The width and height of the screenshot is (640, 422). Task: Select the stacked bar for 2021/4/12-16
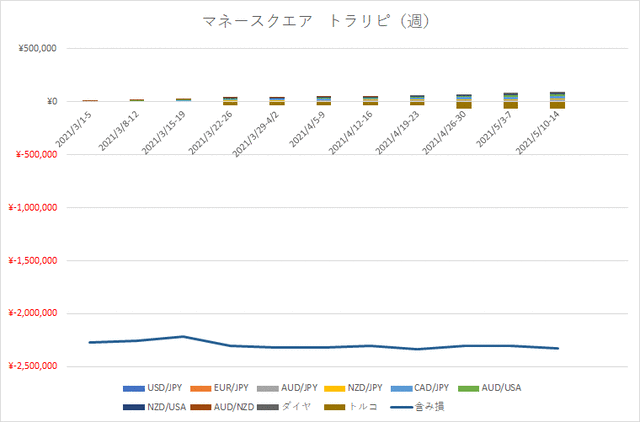click(x=371, y=100)
